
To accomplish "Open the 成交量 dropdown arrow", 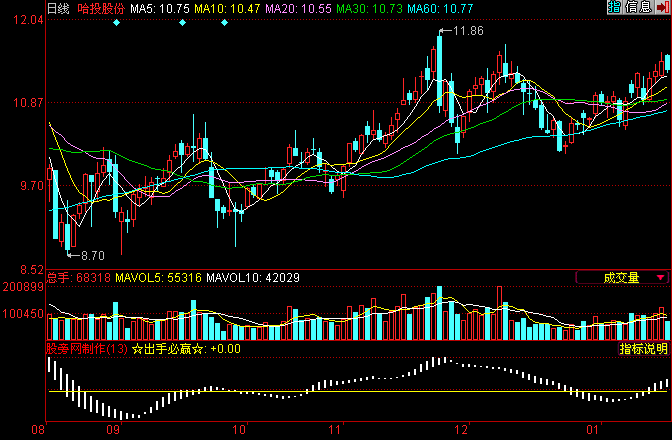I will click(x=660, y=277).
